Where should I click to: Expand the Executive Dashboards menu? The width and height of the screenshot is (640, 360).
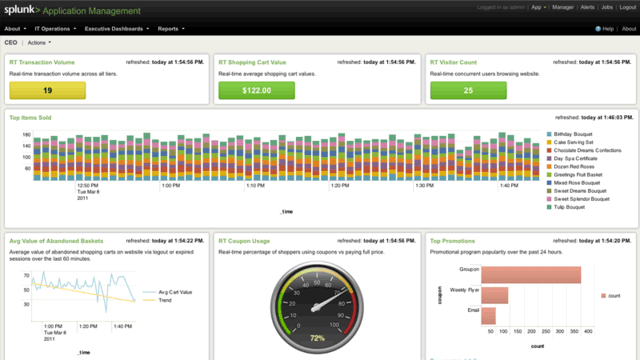(117, 29)
